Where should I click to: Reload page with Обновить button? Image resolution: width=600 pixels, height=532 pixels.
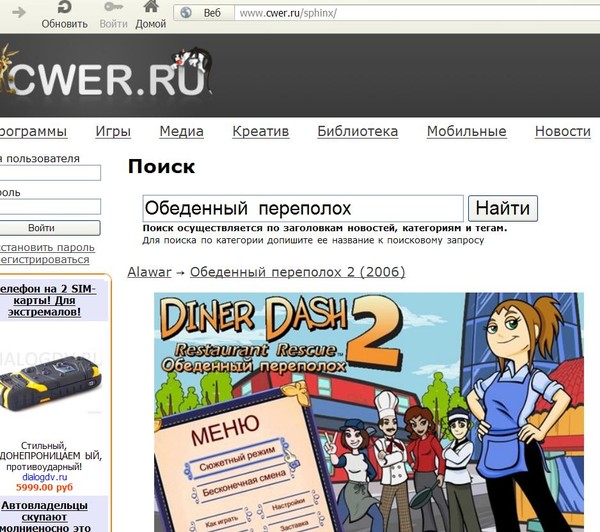64,15
